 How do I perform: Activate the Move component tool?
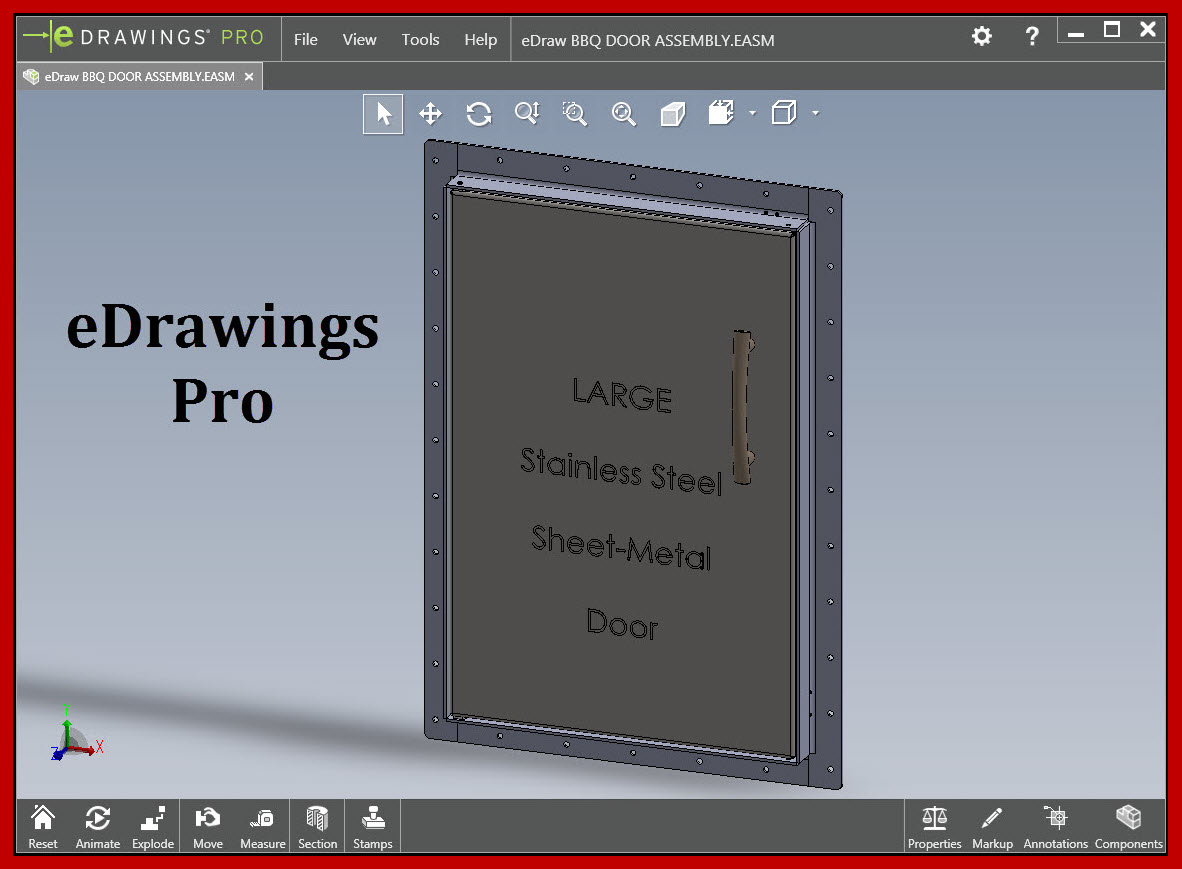tap(208, 827)
